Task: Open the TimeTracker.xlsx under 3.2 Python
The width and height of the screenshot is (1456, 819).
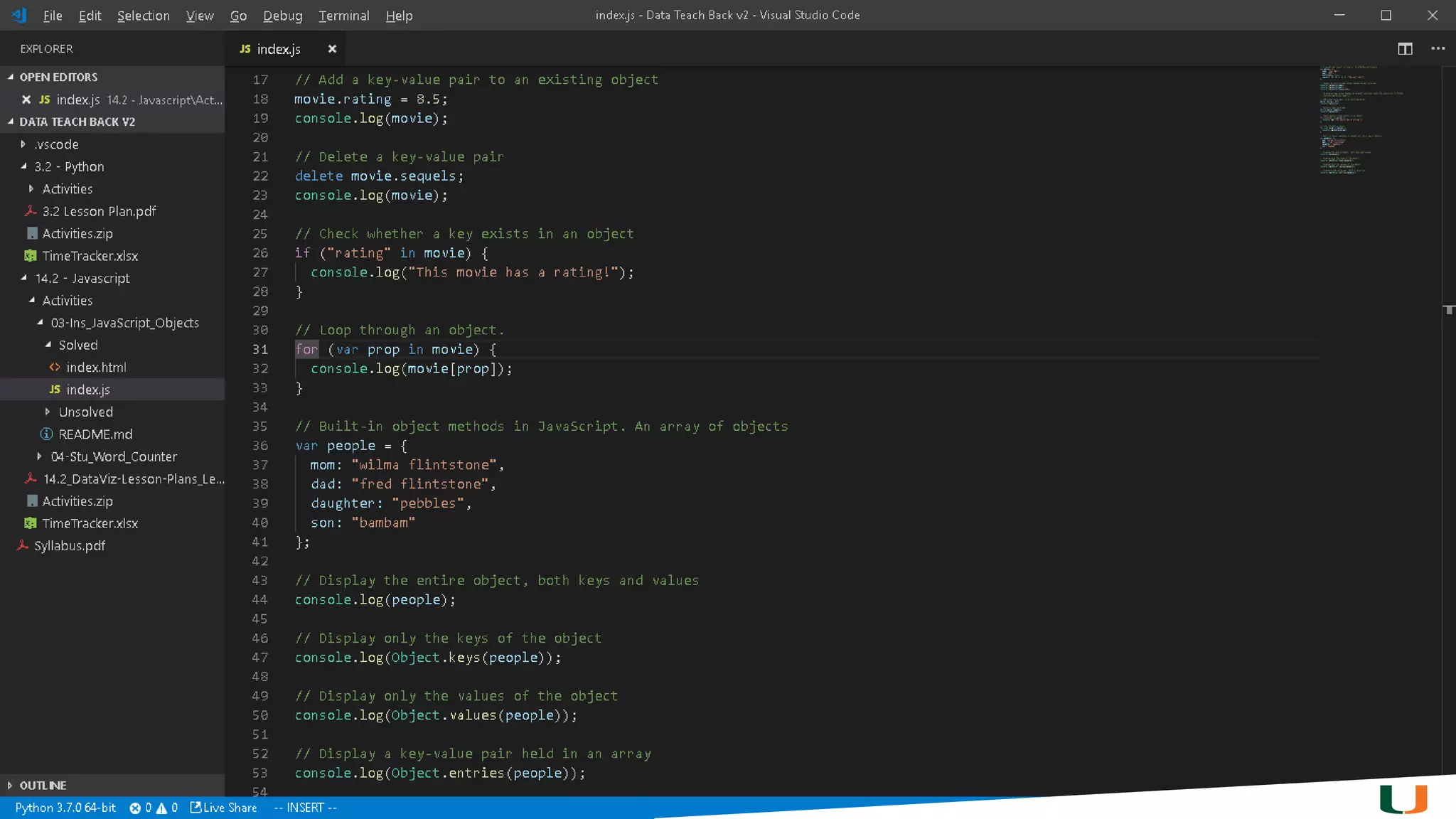Action: pyautogui.click(x=90, y=256)
